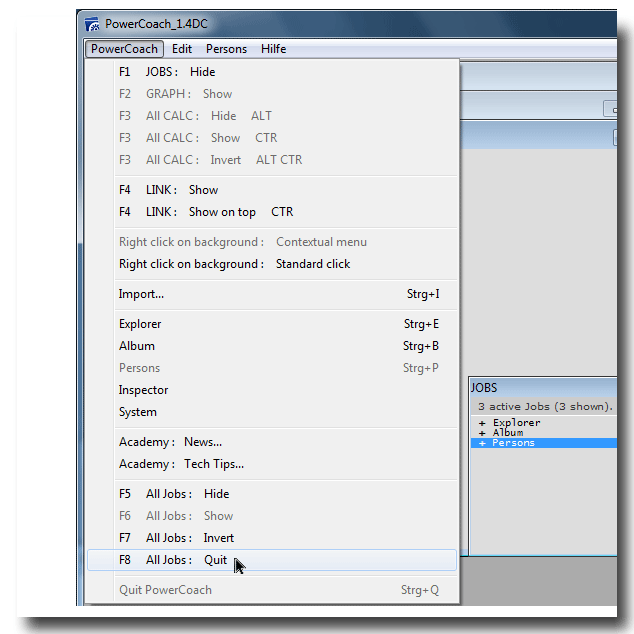Screen dimensions: 634x634
Task: Select F3 All CALC: Invert ALT CTR
Action: [272, 160]
